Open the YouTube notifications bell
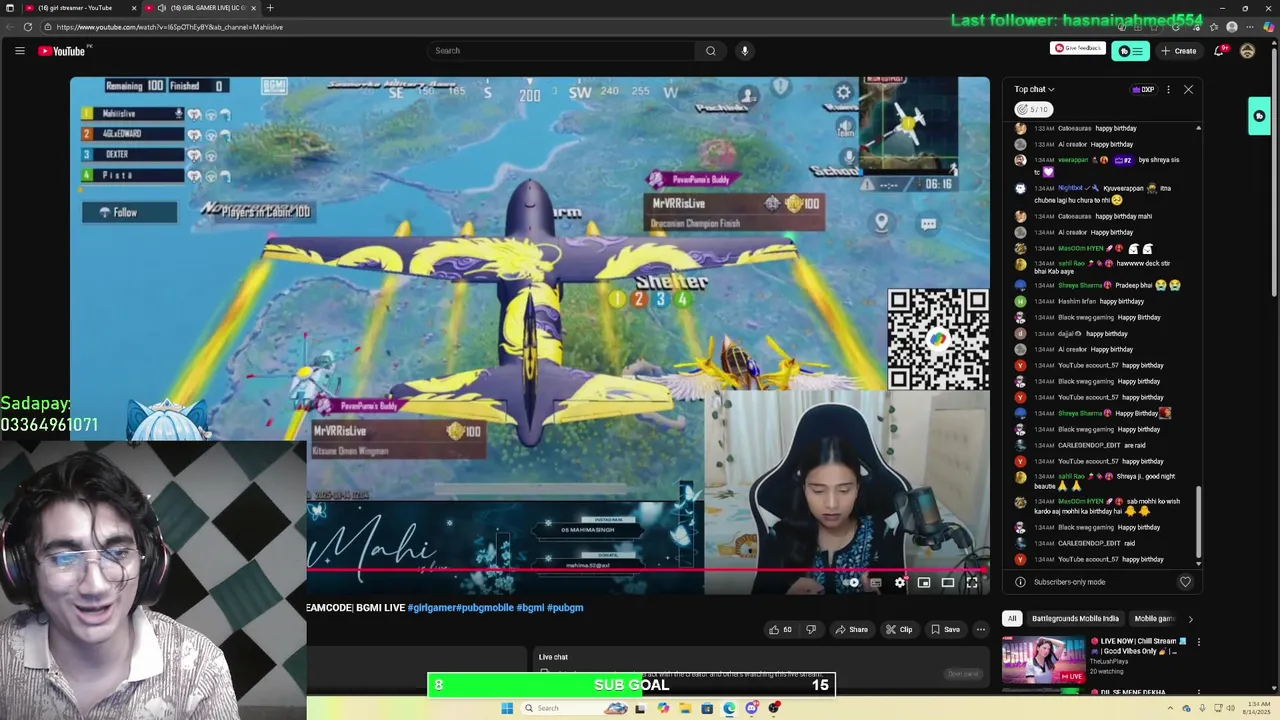This screenshot has height=720, width=1280. point(1219,51)
